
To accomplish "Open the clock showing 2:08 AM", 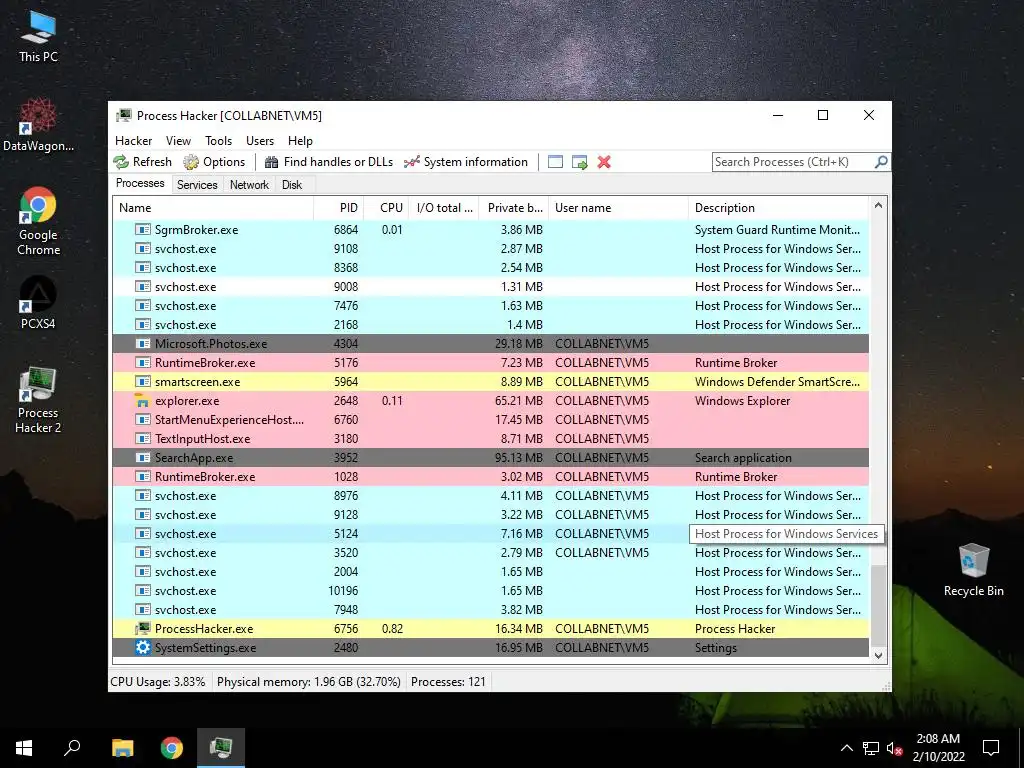I will coord(938,748).
